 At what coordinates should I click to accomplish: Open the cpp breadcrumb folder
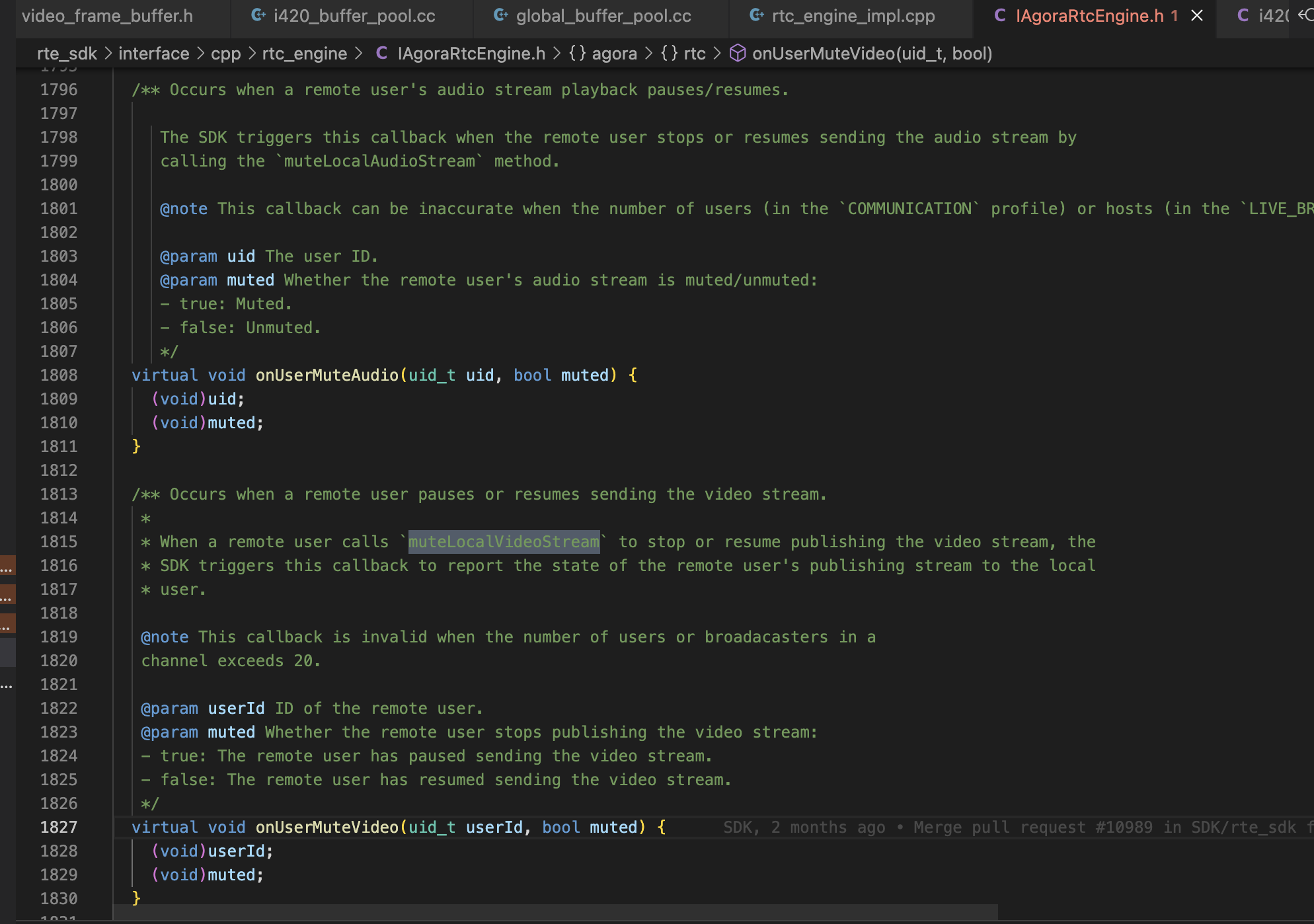point(225,54)
